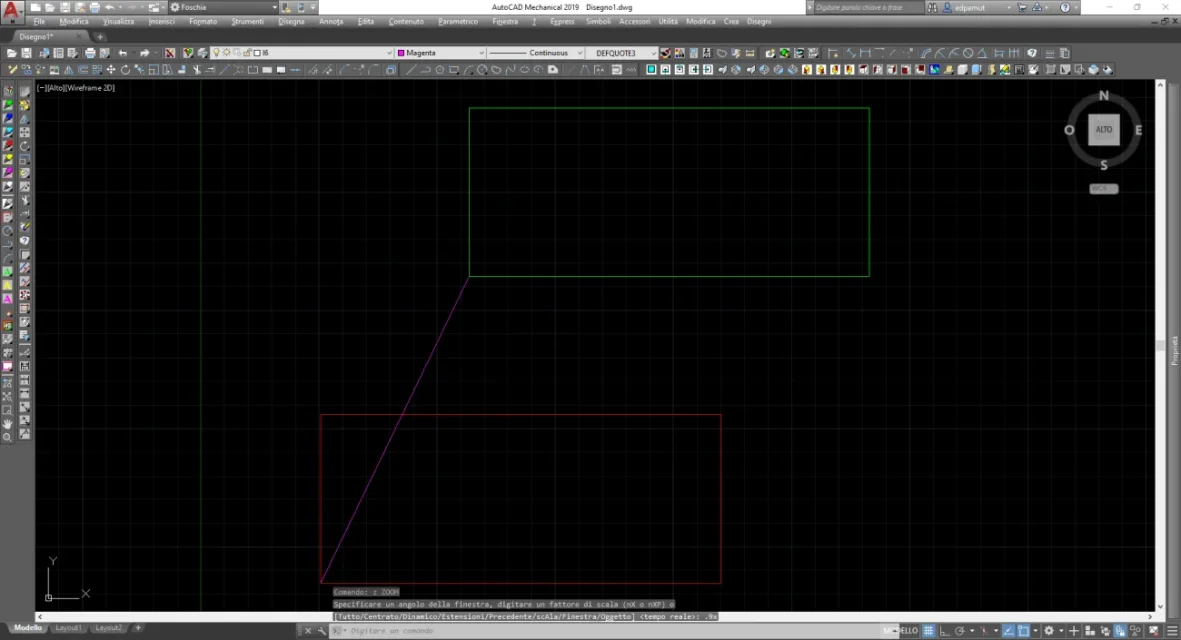
Task: Click the Undo arrow in standard toolbar
Action: 123,53
